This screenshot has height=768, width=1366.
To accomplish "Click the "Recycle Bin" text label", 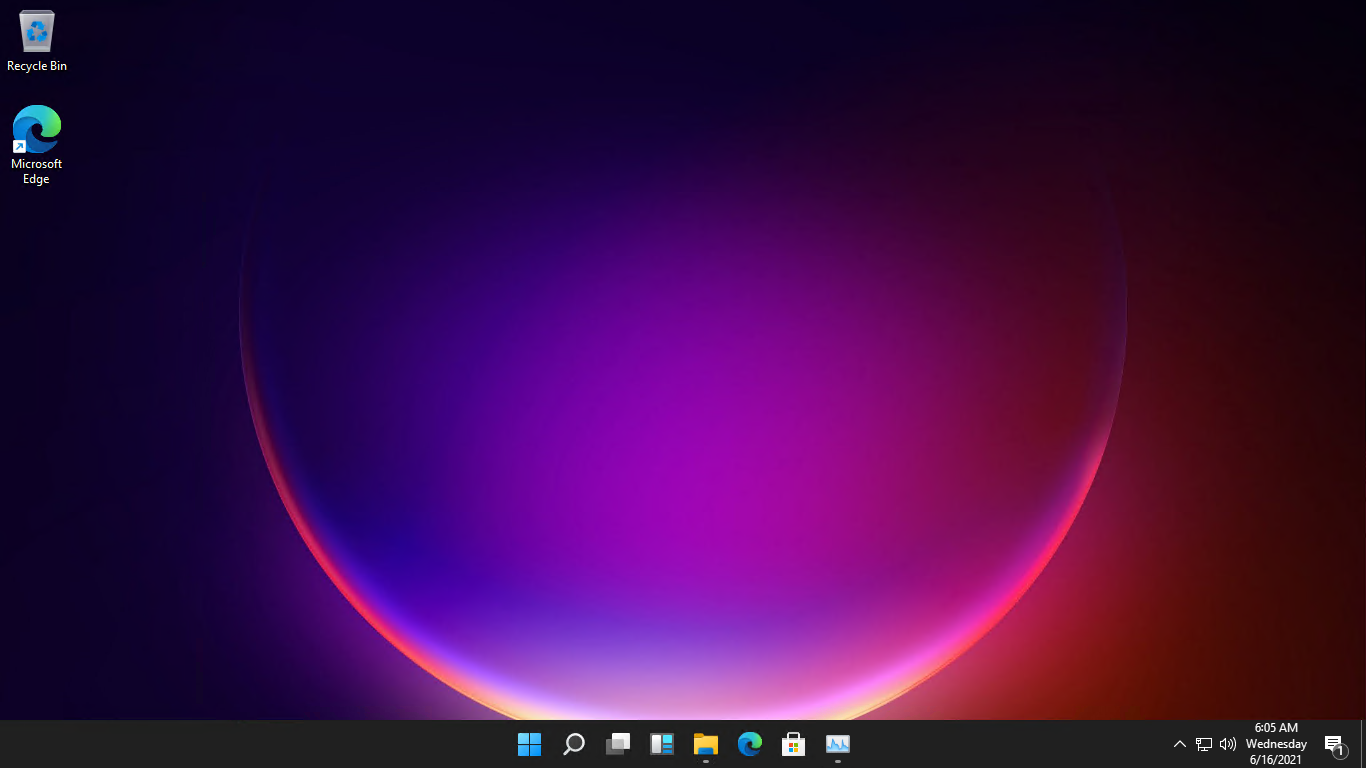I will [37, 66].
